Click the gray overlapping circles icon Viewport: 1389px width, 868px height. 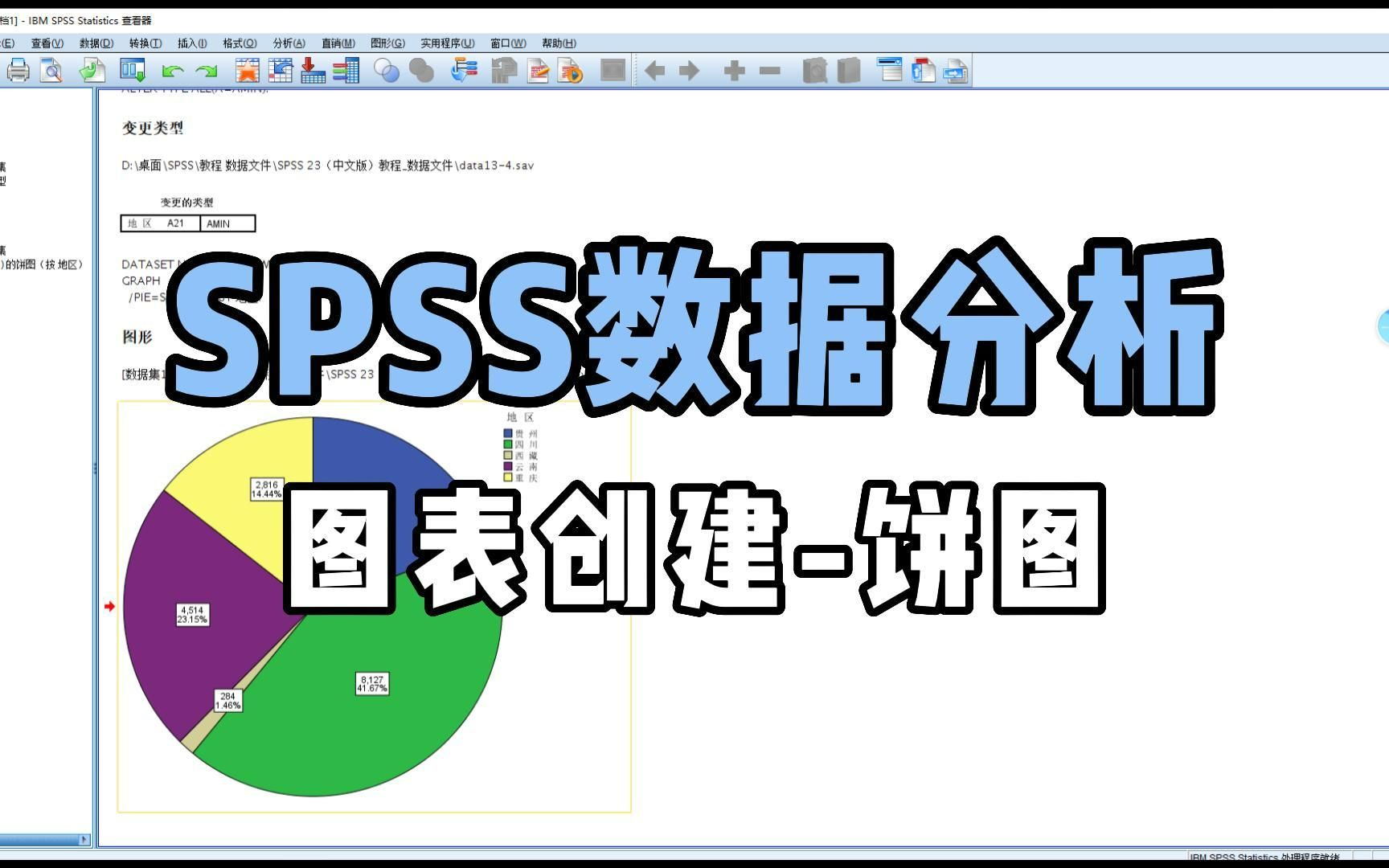[x=421, y=71]
